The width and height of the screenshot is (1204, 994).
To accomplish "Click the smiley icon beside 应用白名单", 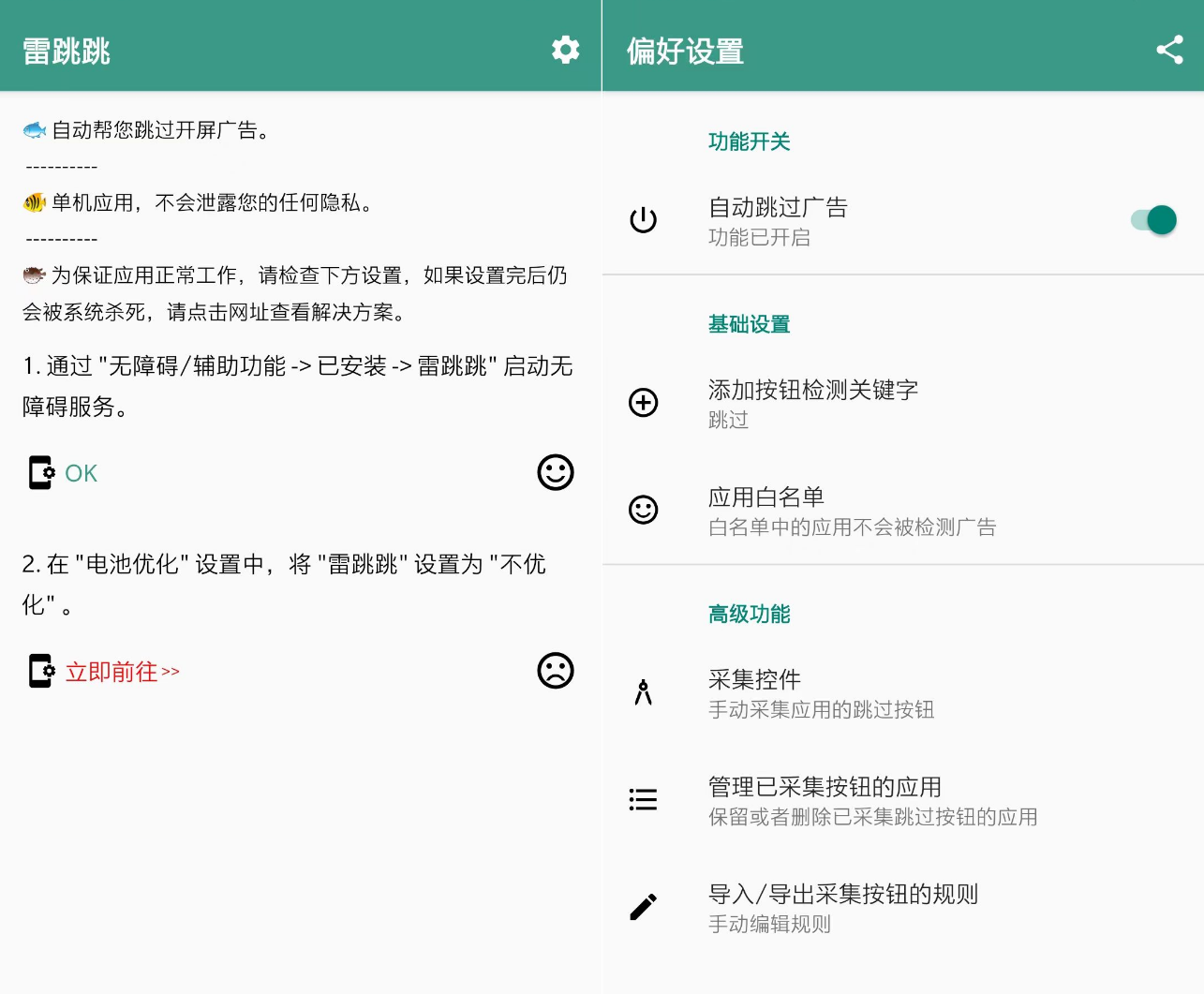I will (x=643, y=510).
